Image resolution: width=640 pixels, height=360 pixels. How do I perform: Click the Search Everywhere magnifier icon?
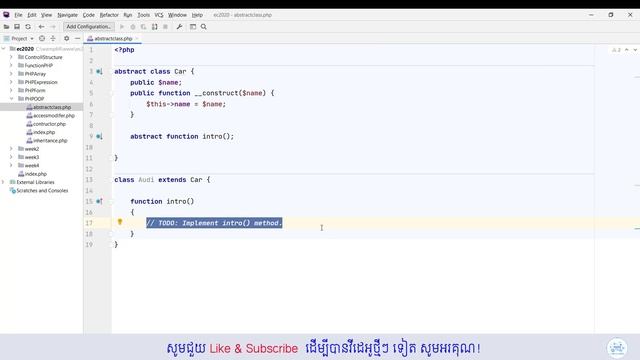[x=204, y=27]
